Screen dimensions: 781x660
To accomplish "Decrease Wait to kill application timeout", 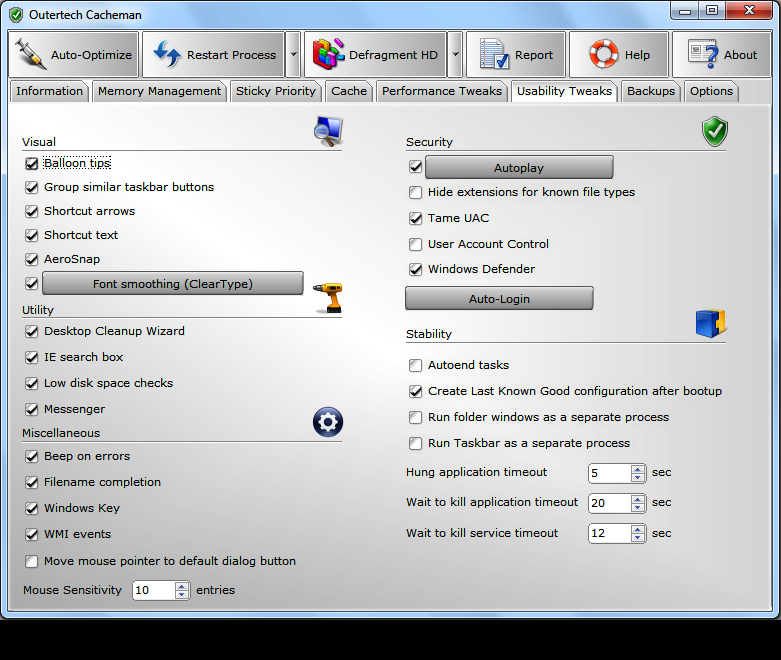I will [638, 507].
